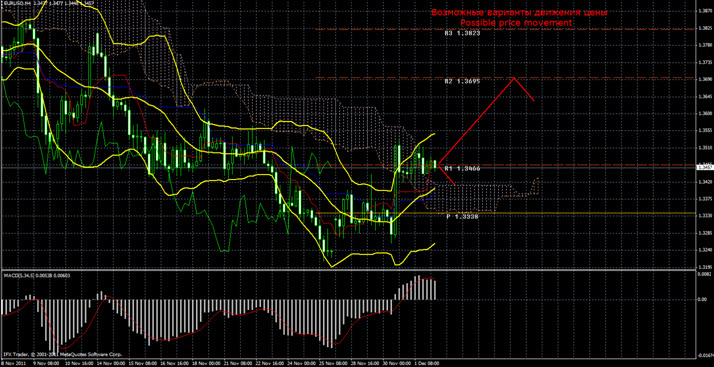
Task: Click the 0.00 MACD zero-level label
Action: [703, 300]
